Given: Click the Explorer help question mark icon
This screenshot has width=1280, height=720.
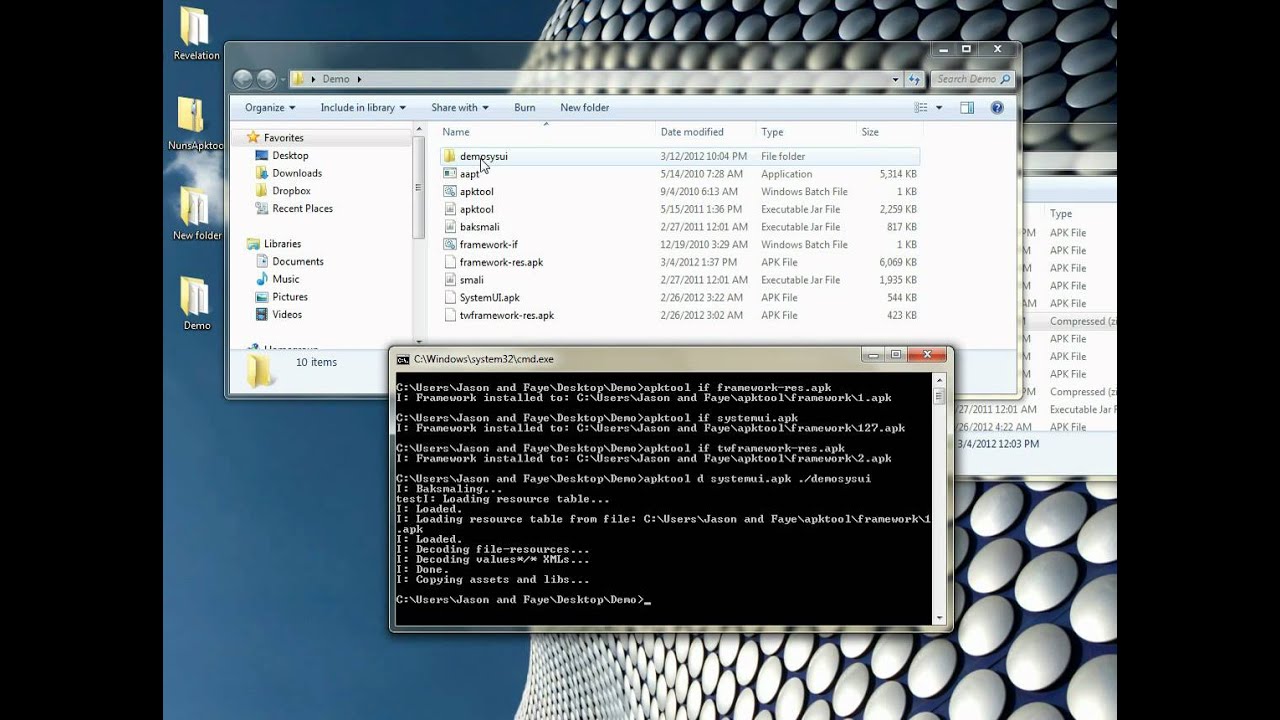Looking at the screenshot, I should (997, 107).
